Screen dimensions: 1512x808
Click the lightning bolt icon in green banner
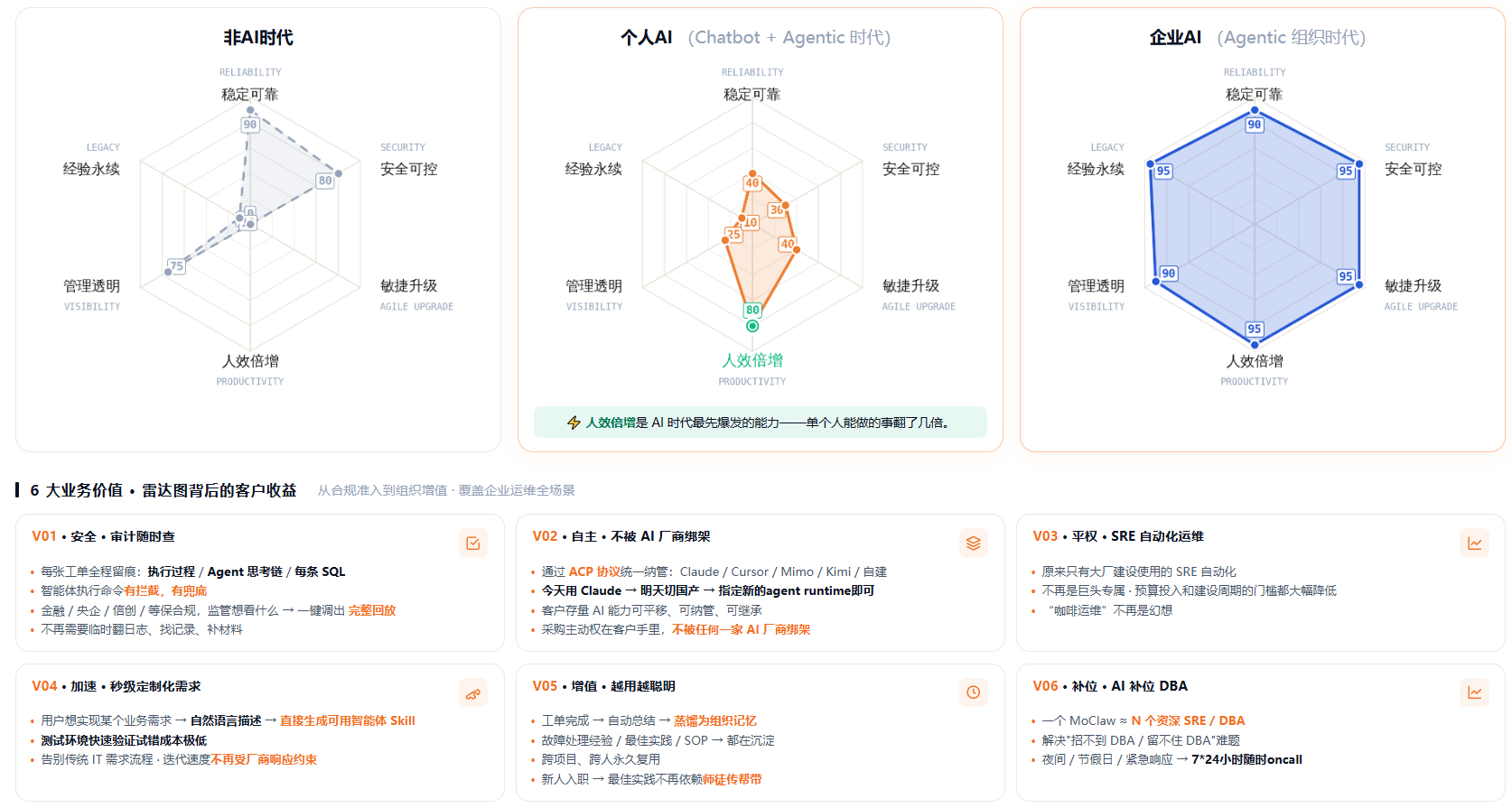tap(574, 423)
